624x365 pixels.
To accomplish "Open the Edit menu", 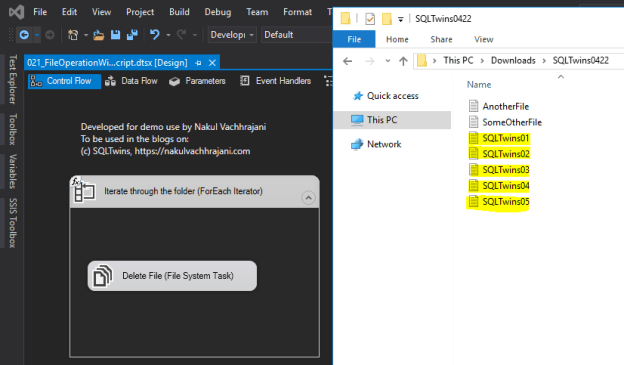I will [69, 12].
